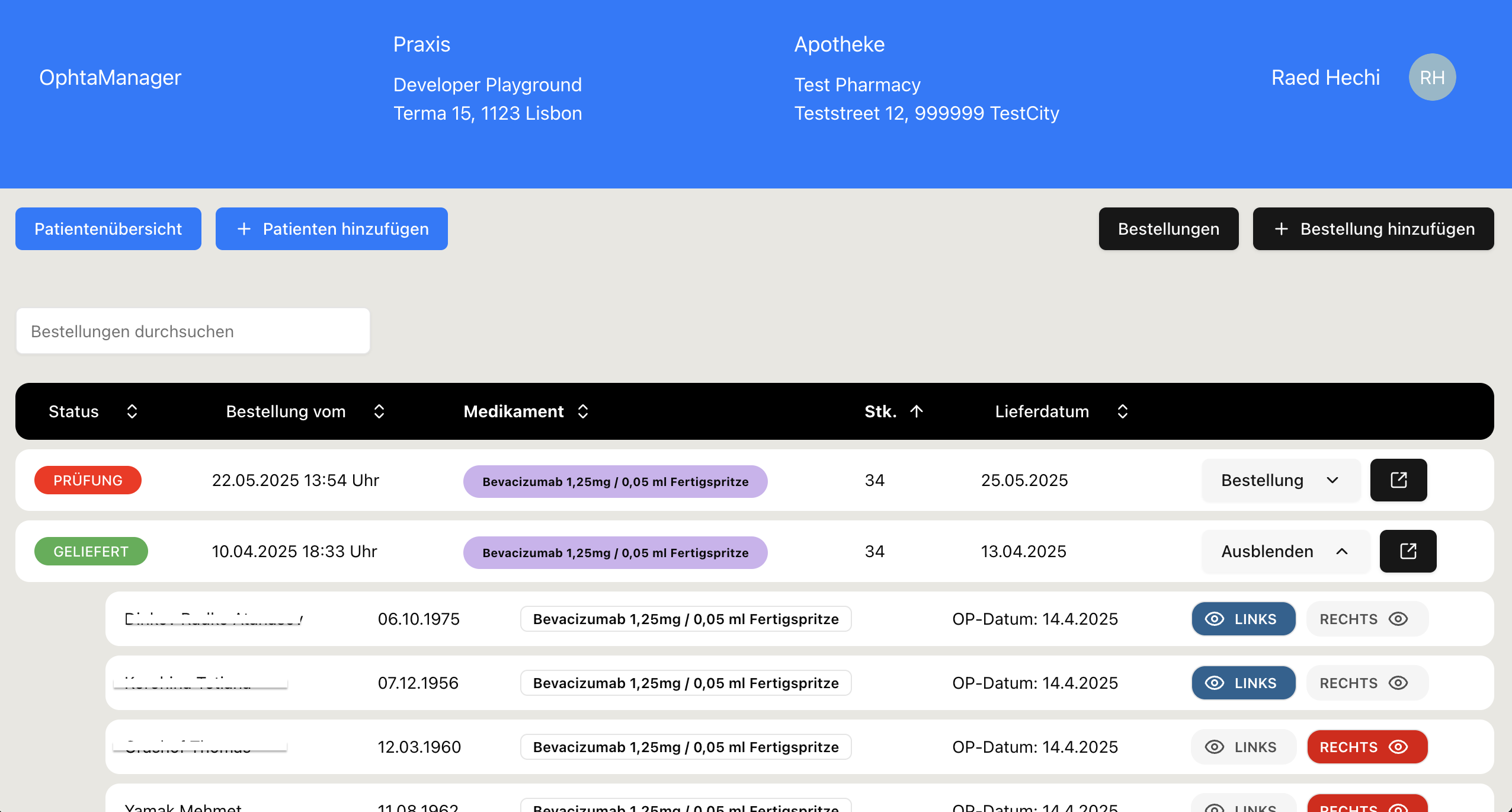Sort table by Status column arrows

coord(132,411)
